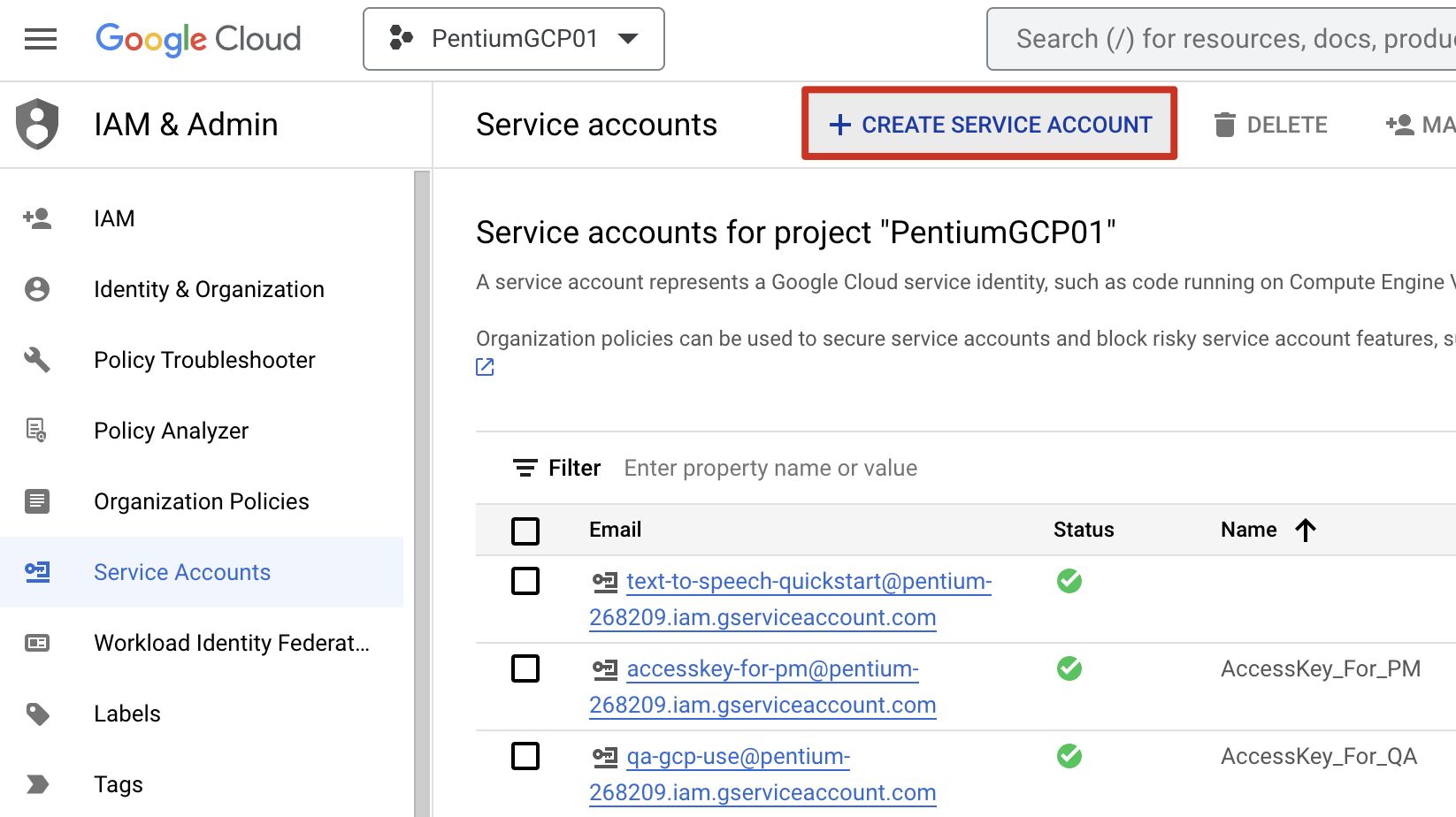This screenshot has width=1456, height=817.
Task: Click the IAM person-add sidebar icon
Action: pyautogui.click(x=37, y=218)
